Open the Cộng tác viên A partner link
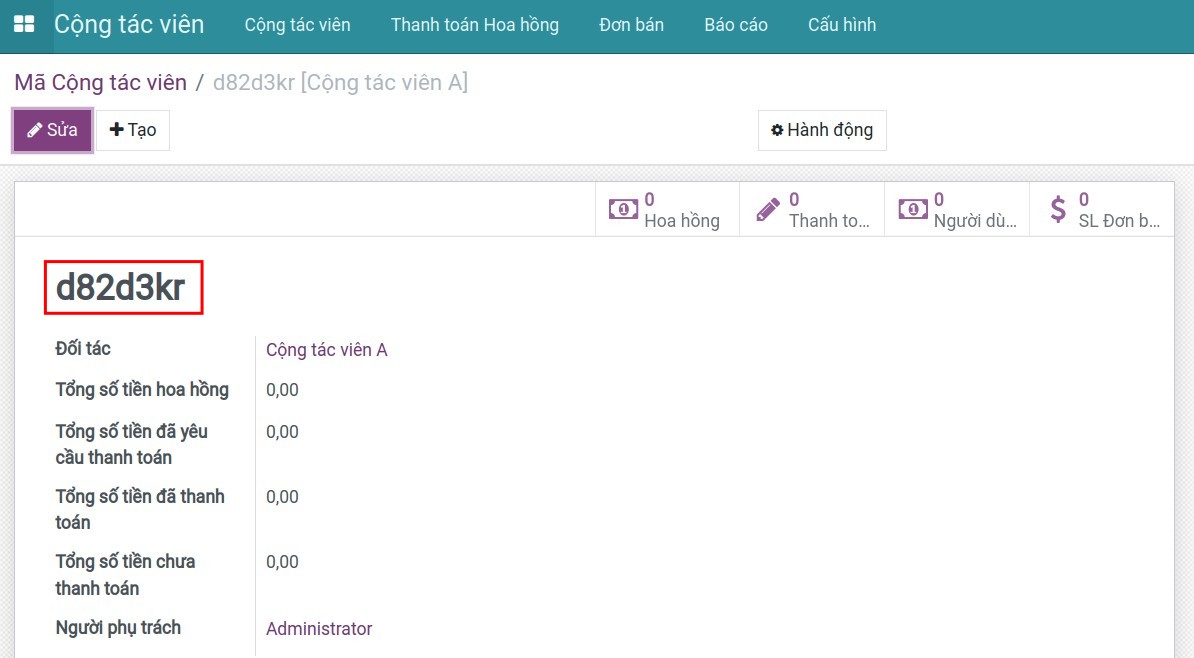The height and width of the screenshot is (658, 1194). click(x=326, y=349)
